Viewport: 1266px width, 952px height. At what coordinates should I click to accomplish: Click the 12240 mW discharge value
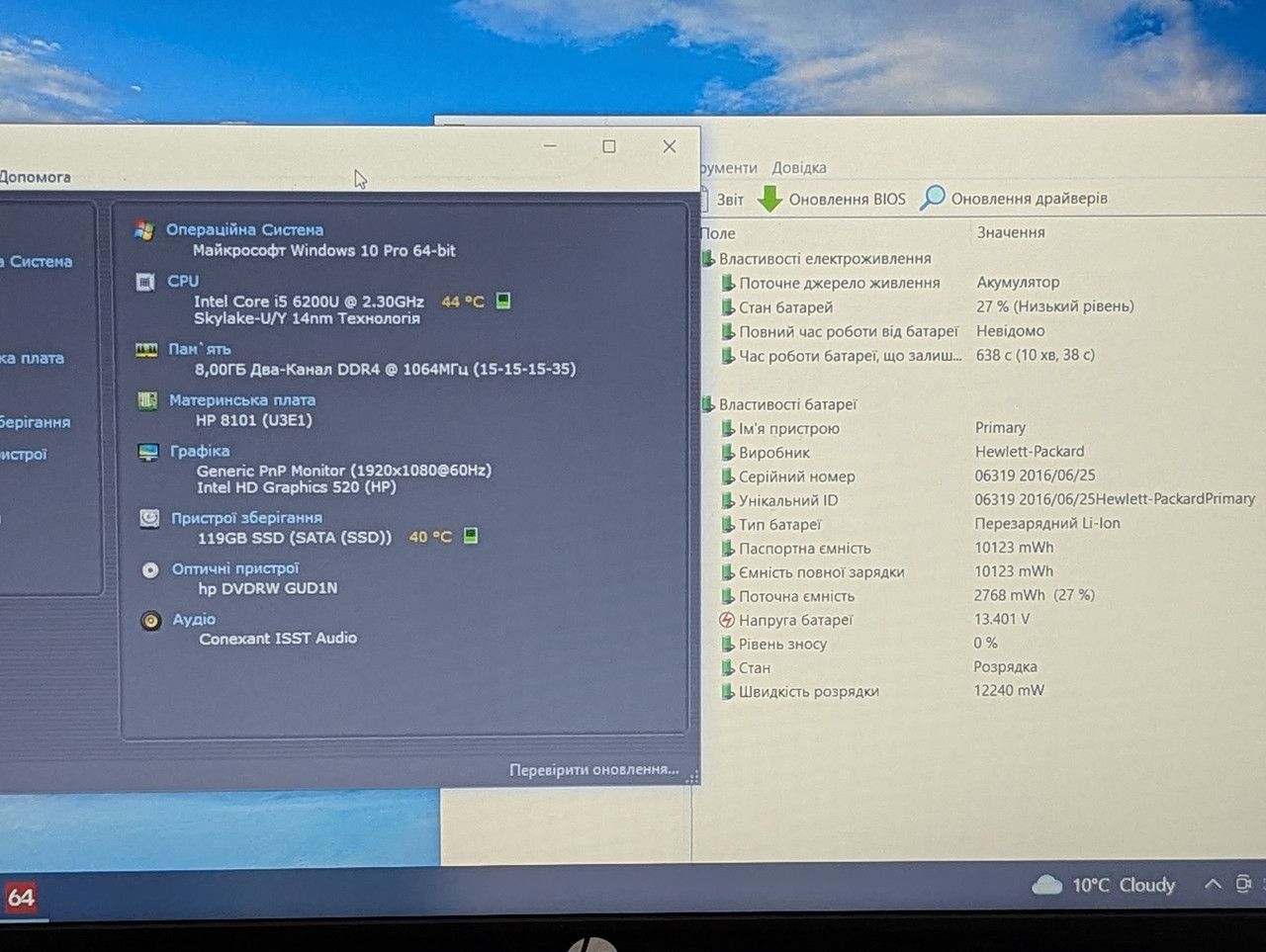point(1009,690)
